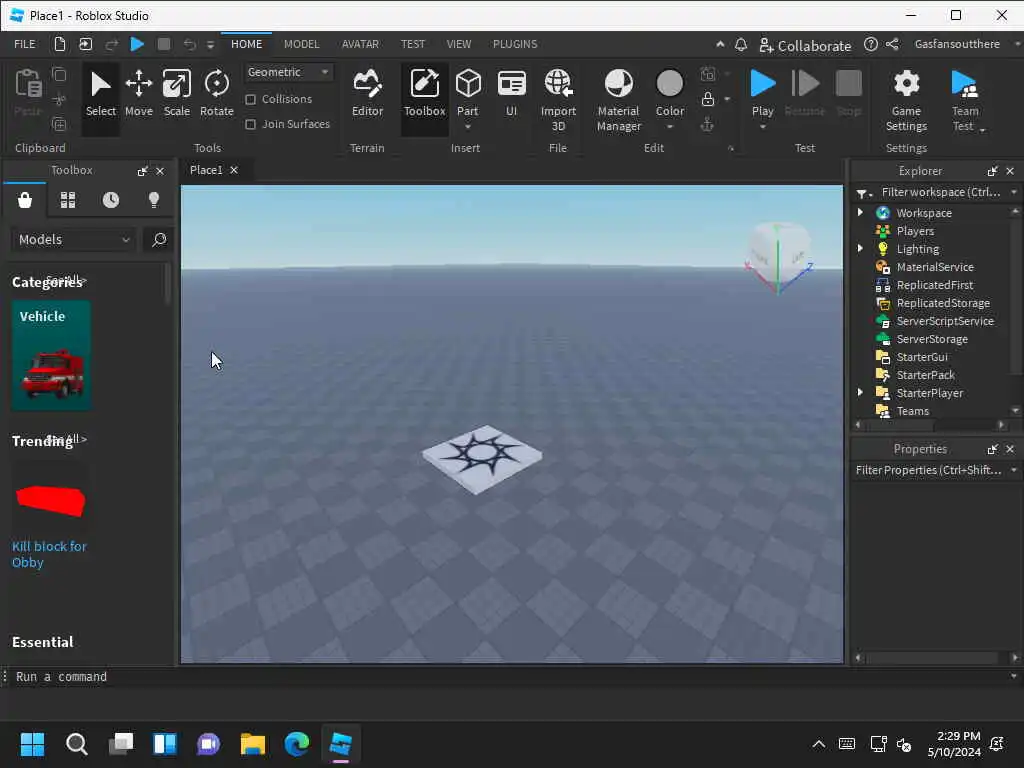The width and height of the screenshot is (1024, 768).
Task: Click Gasfansoutthere account name
Action: pos(957,44)
